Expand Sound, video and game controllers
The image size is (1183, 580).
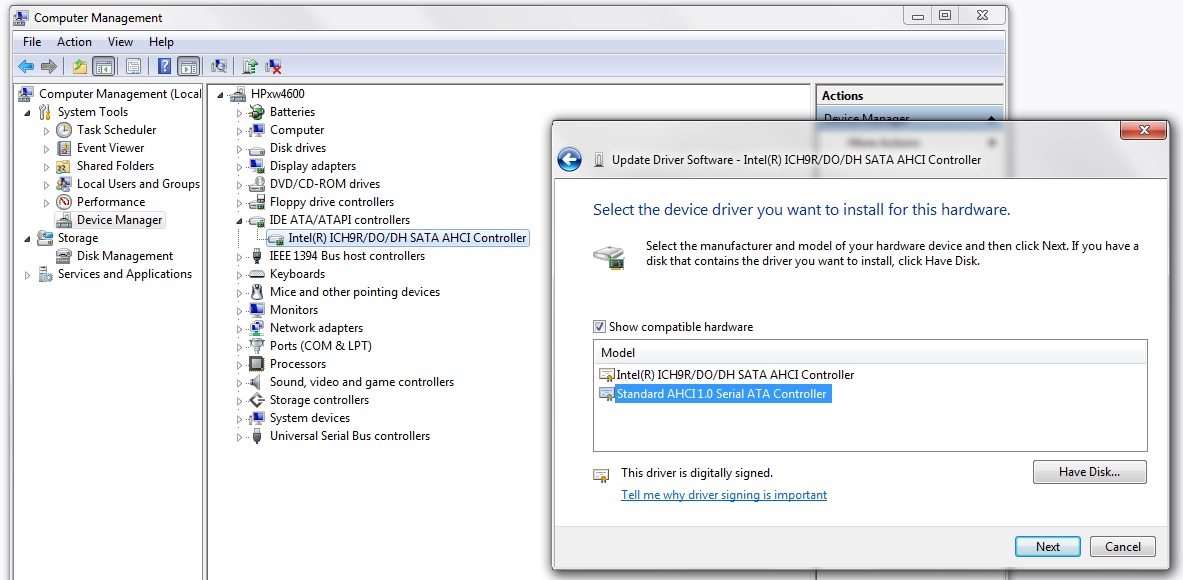(240, 383)
